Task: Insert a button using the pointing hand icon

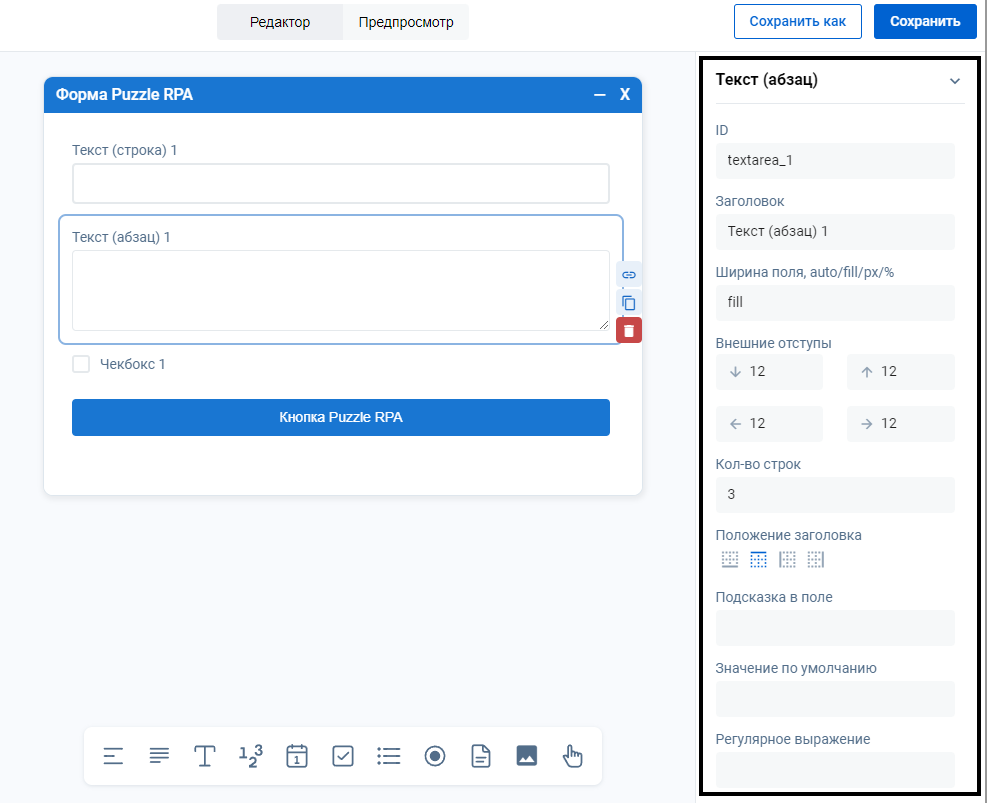Action: [573, 756]
